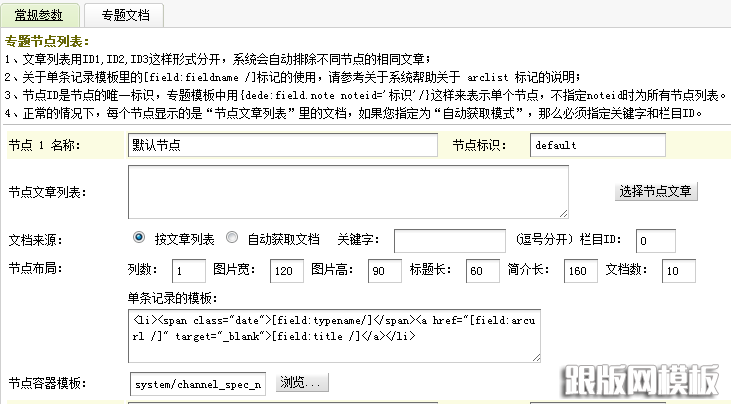Click inside the 节点文章列表 text area
Viewport: 731px width, 404px height.
pos(347,191)
